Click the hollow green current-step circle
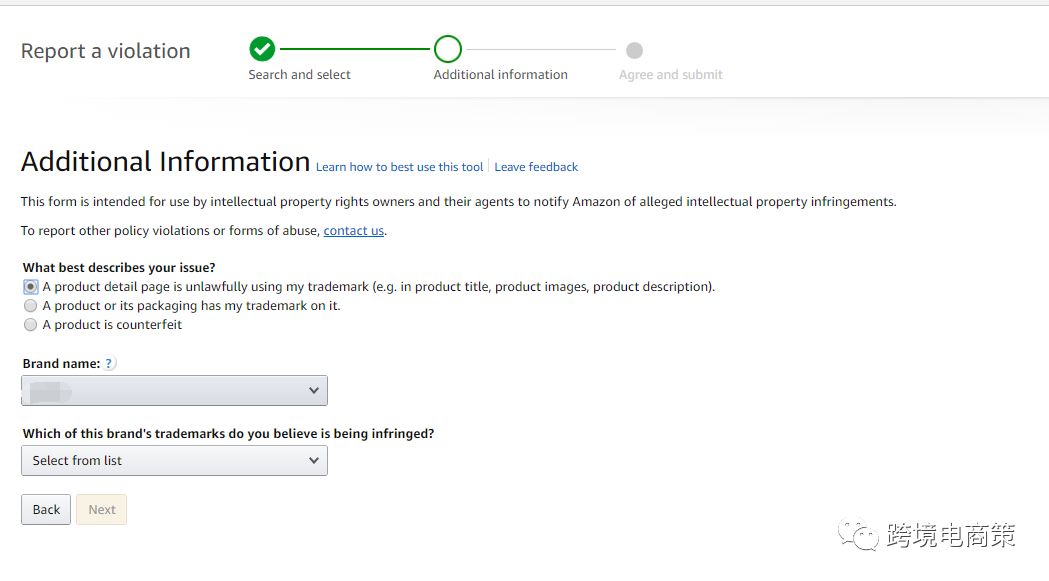Image resolution: width=1049 pixels, height=581 pixels. [x=447, y=49]
